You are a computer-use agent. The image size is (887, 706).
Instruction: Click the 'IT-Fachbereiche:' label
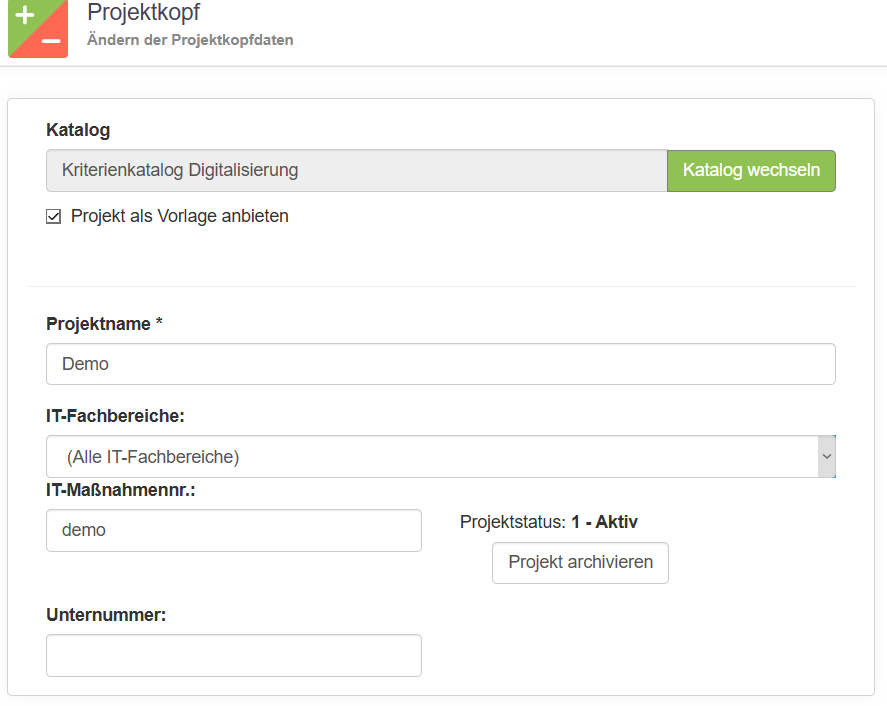coord(115,415)
